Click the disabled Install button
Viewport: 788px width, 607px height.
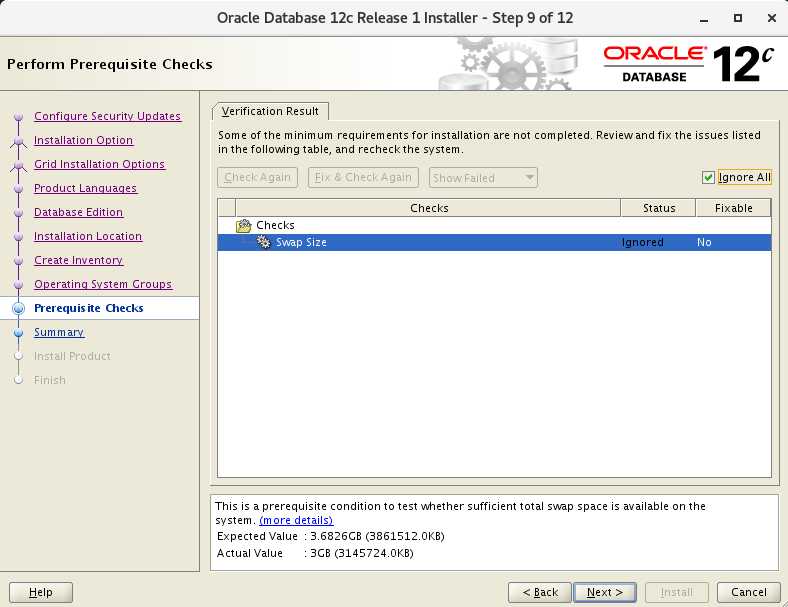[676, 592]
